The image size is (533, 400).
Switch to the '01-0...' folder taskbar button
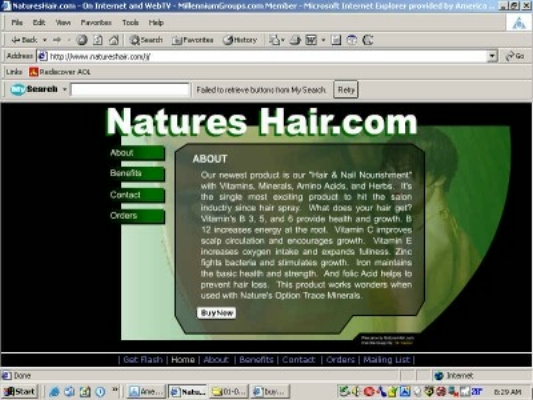pyautogui.click(x=229, y=392)
